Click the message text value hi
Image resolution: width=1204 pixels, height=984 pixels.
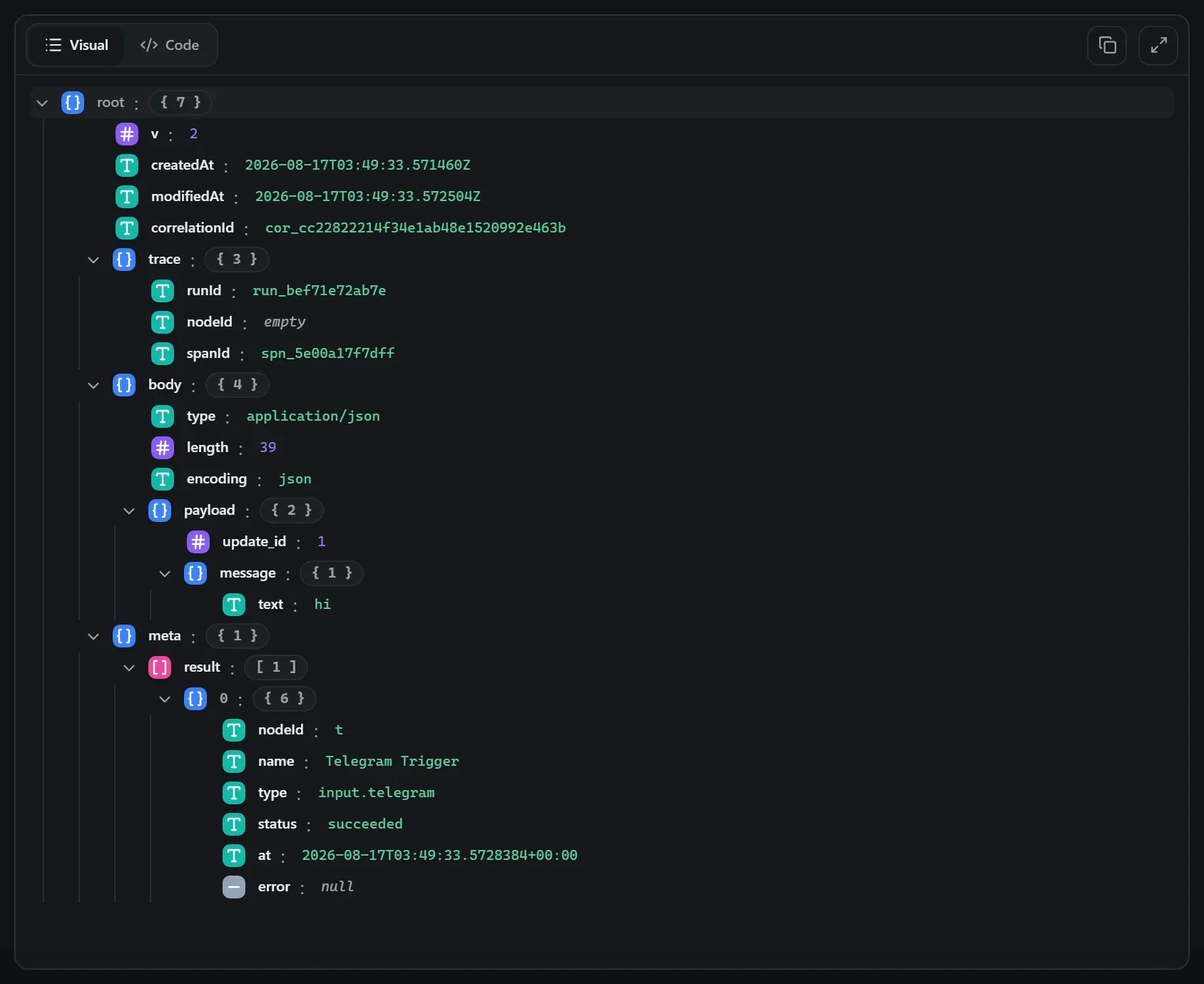click(x=322, y=605)
